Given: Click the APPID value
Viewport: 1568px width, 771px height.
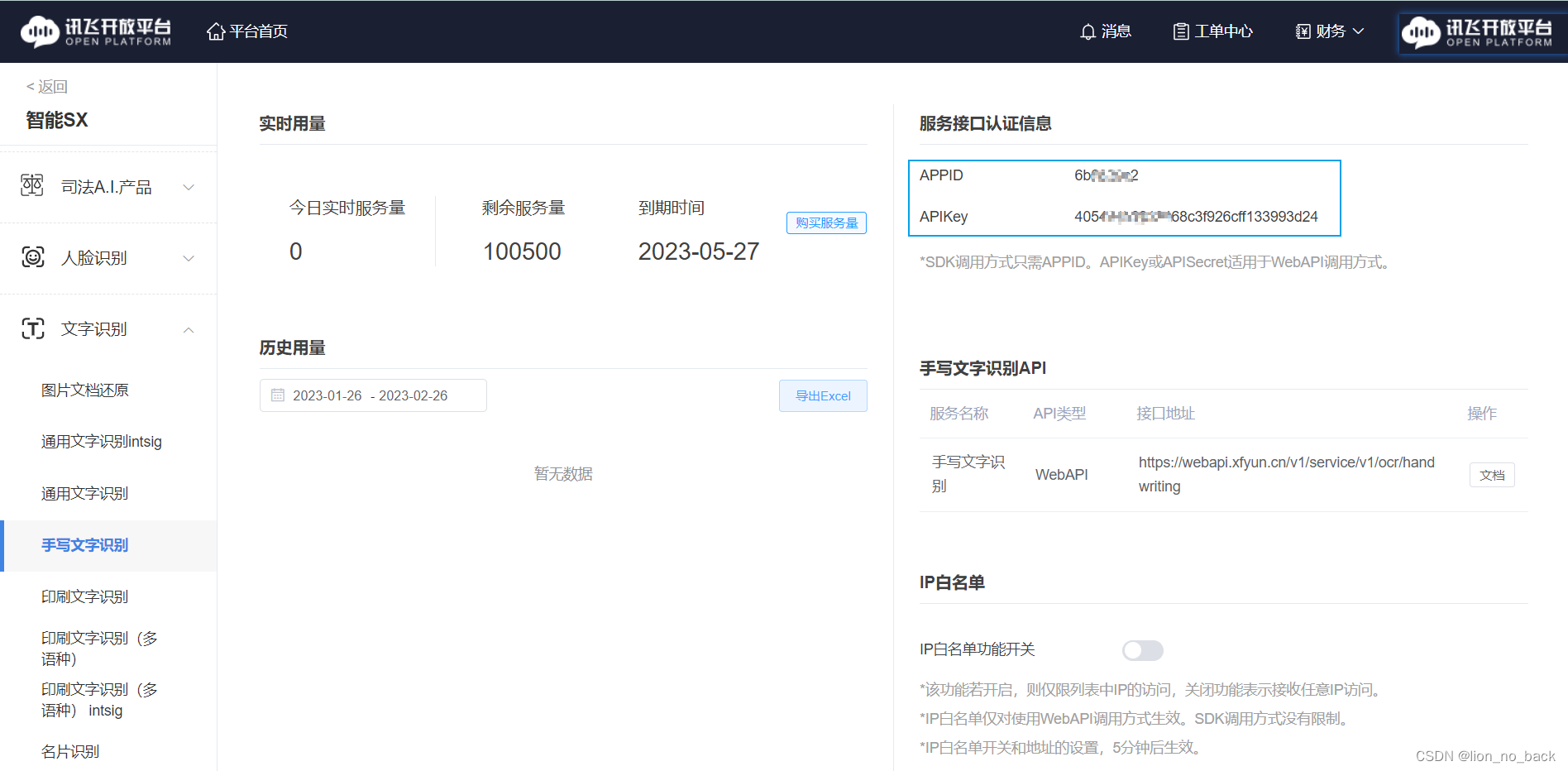Looking at the screenshot, I should 1107,175.
